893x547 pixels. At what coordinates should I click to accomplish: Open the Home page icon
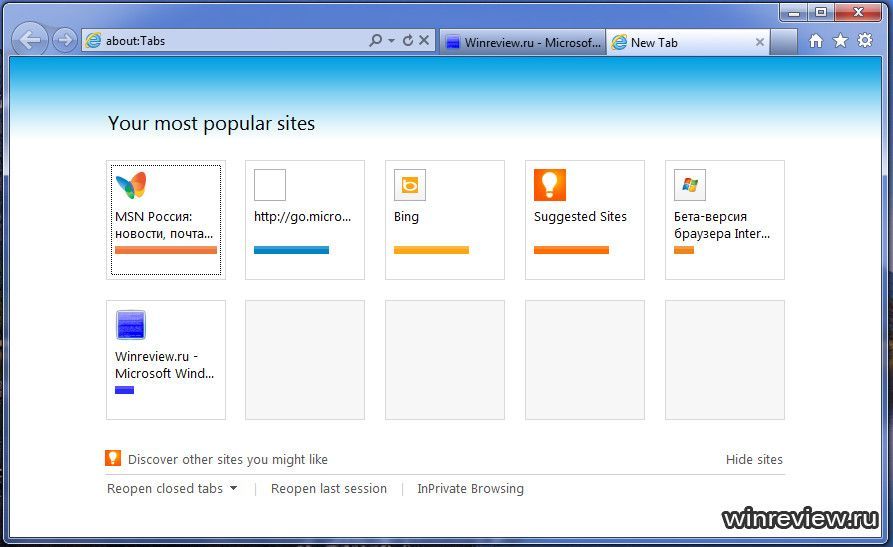pyautogui.click(x=816, y=41)
